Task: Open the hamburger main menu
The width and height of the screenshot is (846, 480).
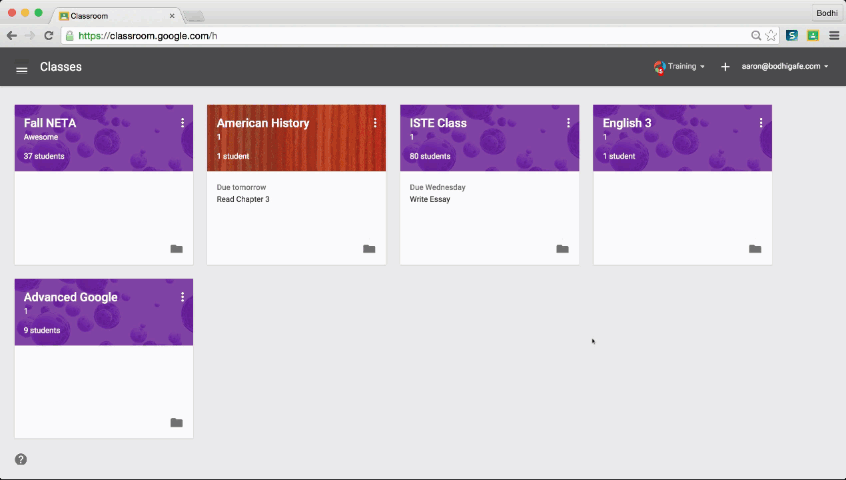Action: pos(22,68)
